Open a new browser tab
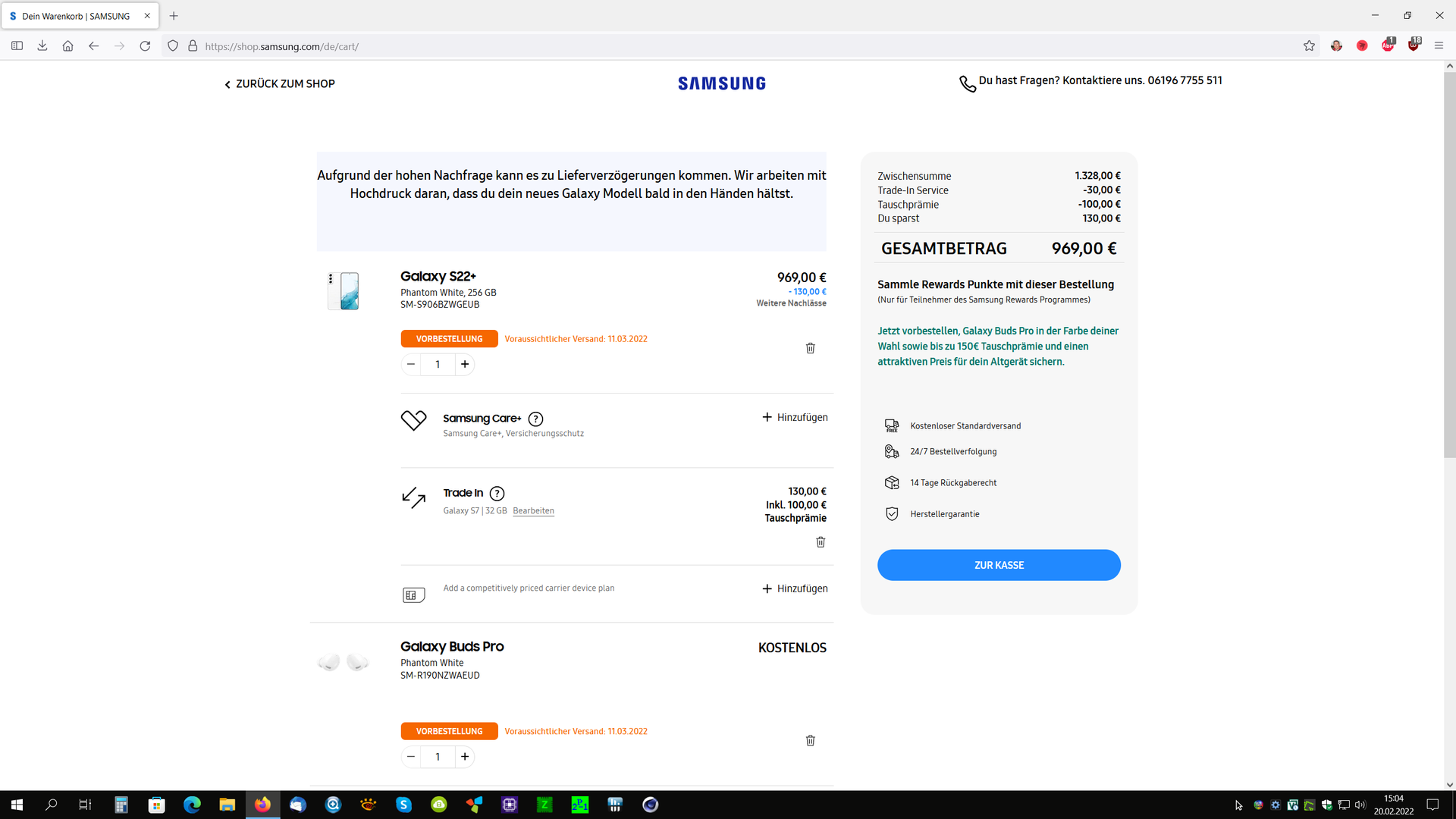The height and width of the screenshot is (819, 1456). tap(174, 16)
